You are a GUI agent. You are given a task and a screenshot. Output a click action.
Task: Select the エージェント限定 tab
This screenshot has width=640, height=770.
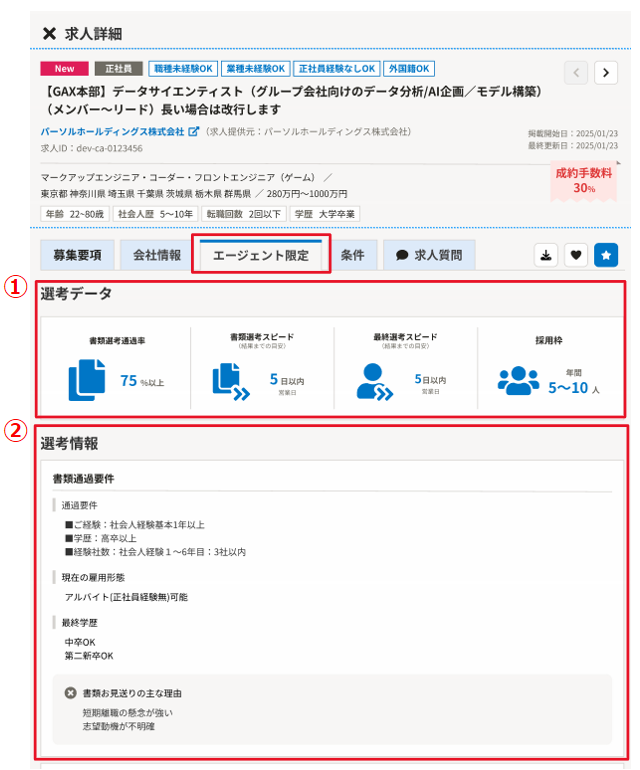click(x=261, y=255)
